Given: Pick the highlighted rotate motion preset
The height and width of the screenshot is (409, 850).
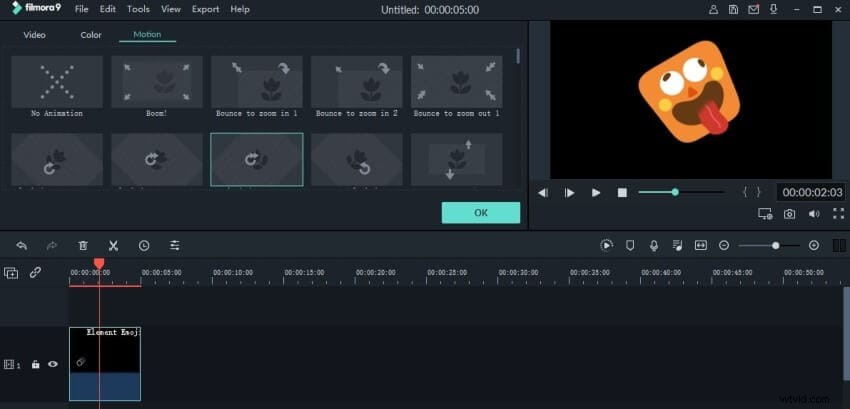Looking at the screenshot, I should pos(256,159).
